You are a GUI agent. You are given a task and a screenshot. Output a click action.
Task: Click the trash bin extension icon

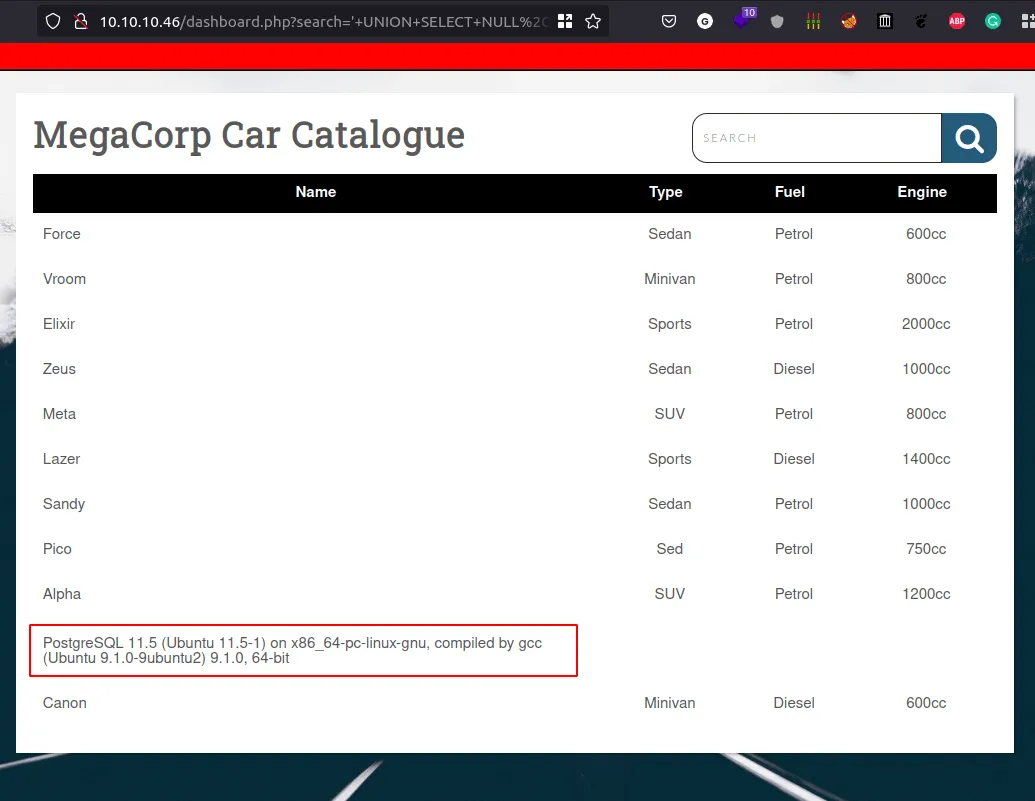point(885,21)
